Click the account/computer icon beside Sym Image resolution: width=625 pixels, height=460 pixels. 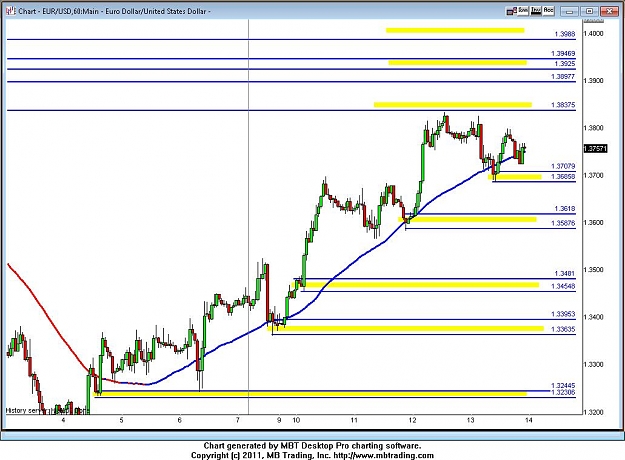(511, 11)
